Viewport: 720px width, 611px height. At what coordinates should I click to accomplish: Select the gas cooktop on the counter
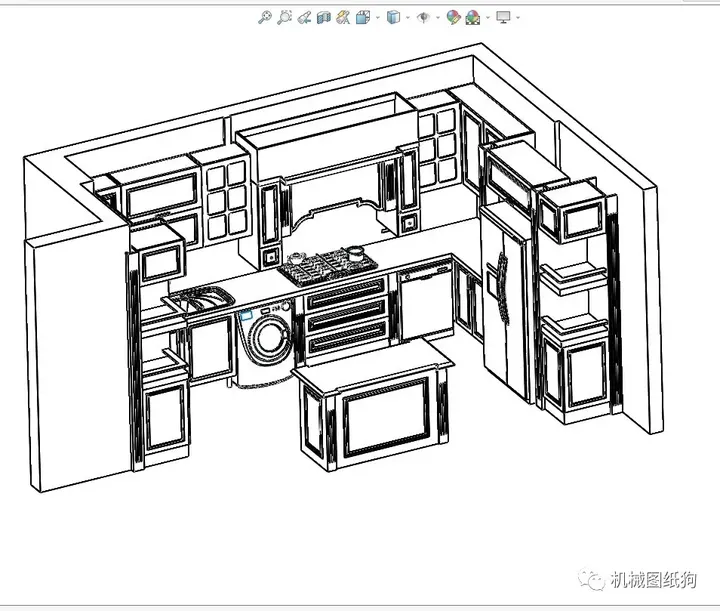(x=328, y=265)
